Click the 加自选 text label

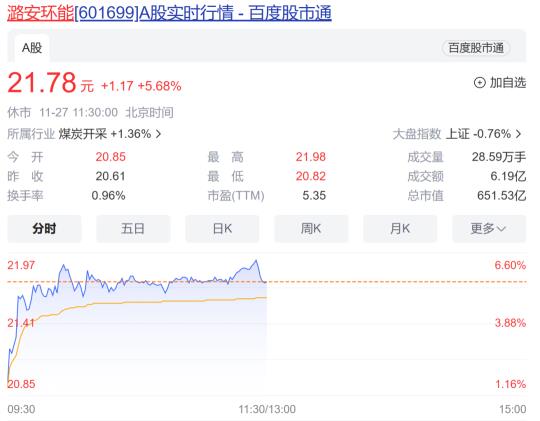[508, 83]
